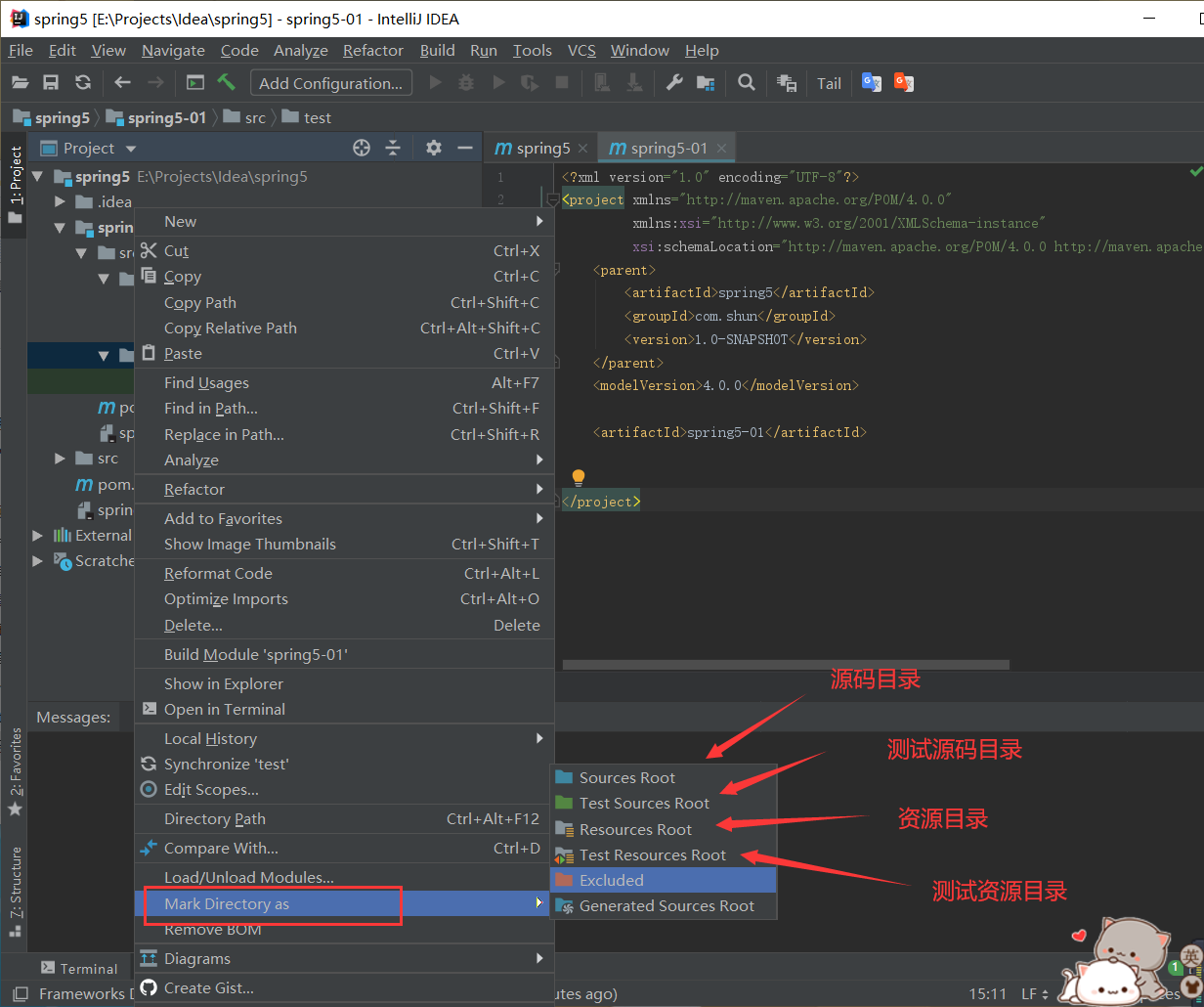
Task: Click the intention lightbulb icon in editor
Action: click(578, 477)
